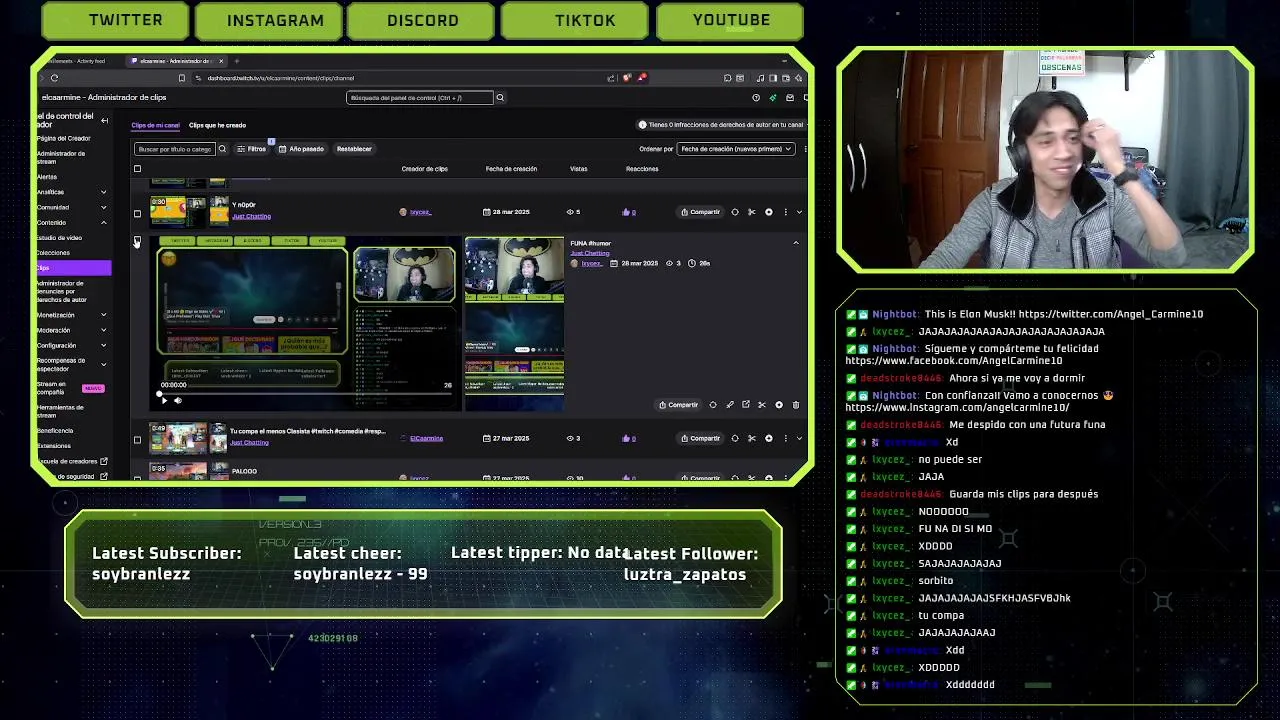The image size is (1280, 720).
Task: Toggle the select-all clips checkbox
Action: point(137,169)
